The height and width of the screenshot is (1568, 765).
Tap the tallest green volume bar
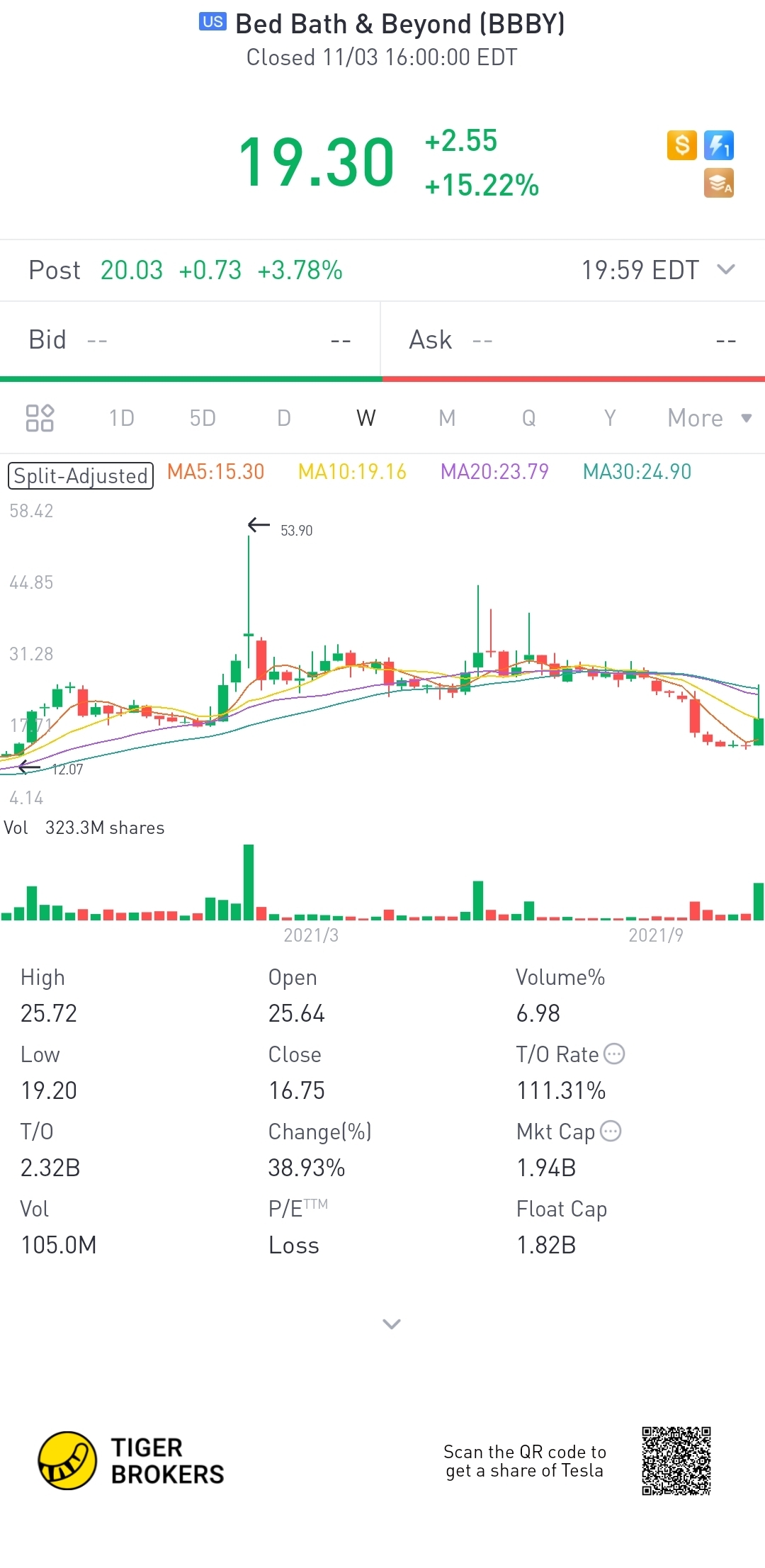249,882
